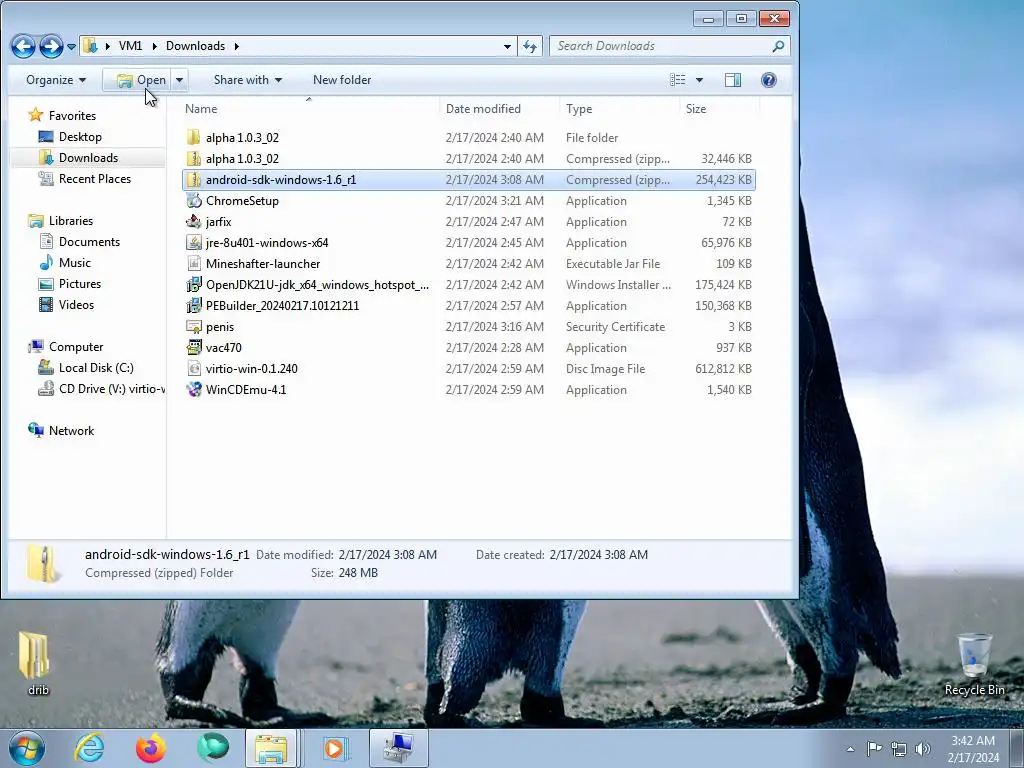Open Recent Places in navigation pane
Viewport: 1024px width, 768px height.
95,178
